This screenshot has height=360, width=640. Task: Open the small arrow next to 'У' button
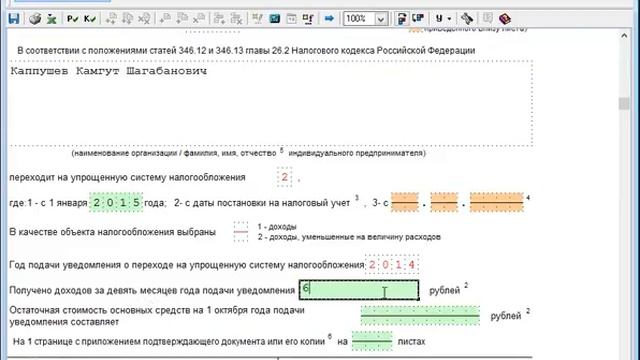pos(449,19)
